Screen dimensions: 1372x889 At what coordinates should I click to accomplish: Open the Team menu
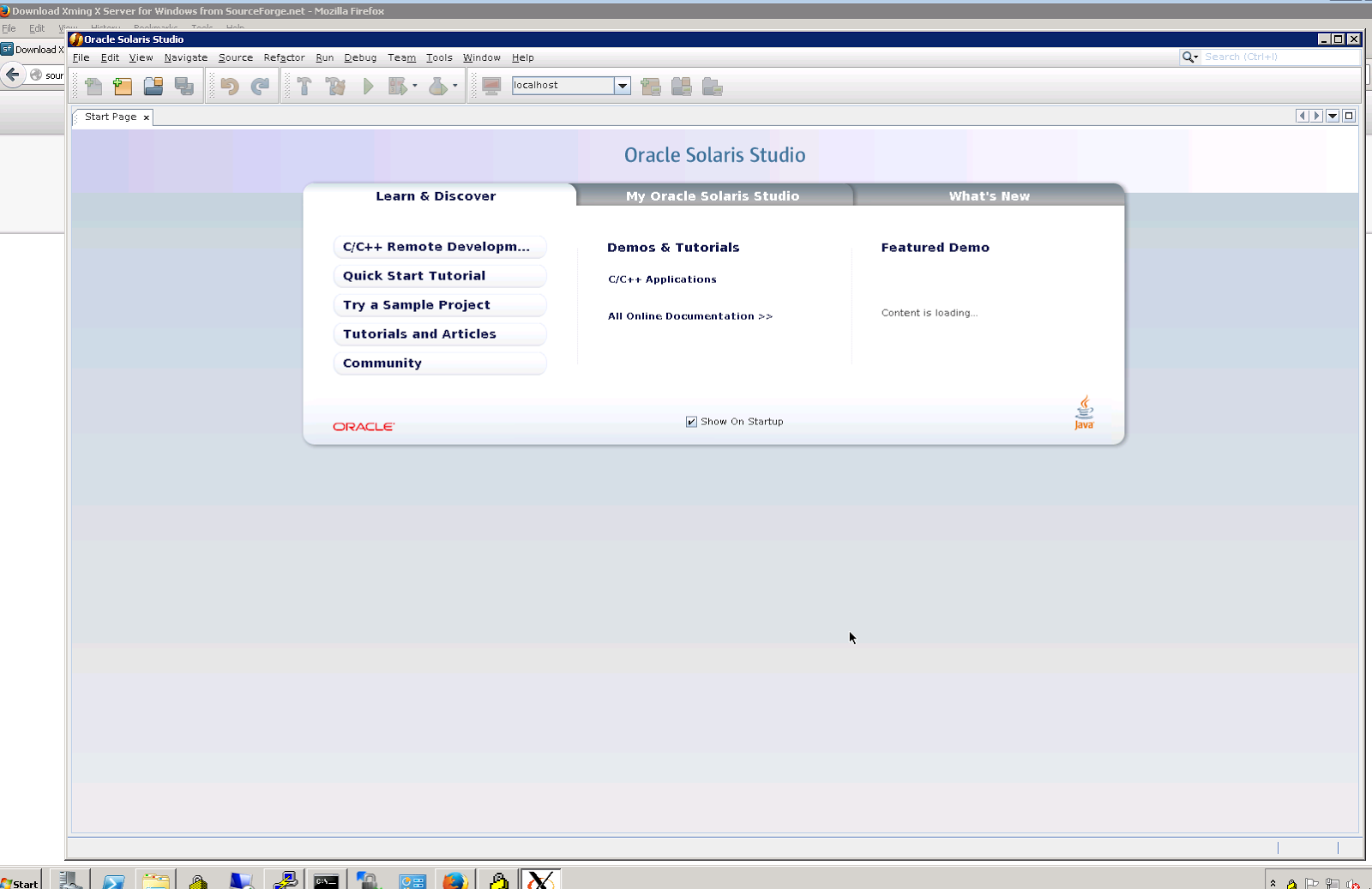pyautogui.click(x=401, y=57)
